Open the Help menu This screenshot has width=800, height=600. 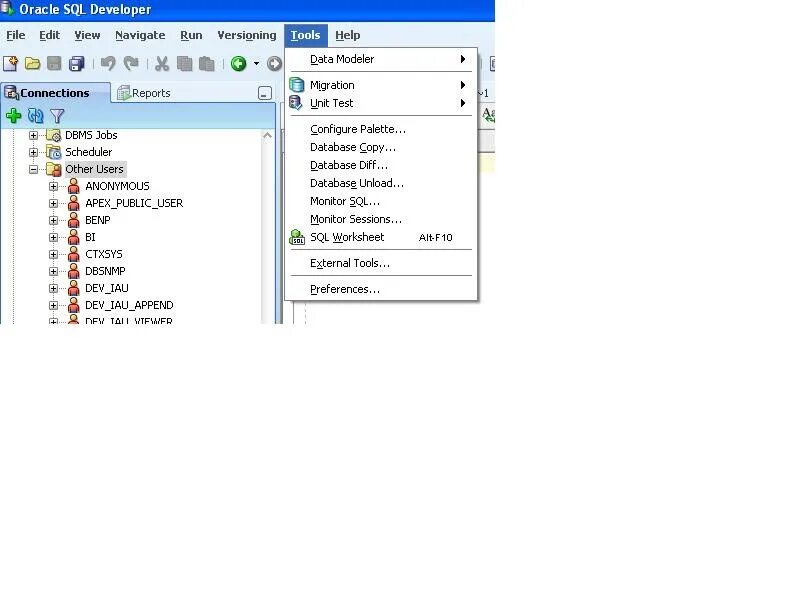(x=348, y=35)
